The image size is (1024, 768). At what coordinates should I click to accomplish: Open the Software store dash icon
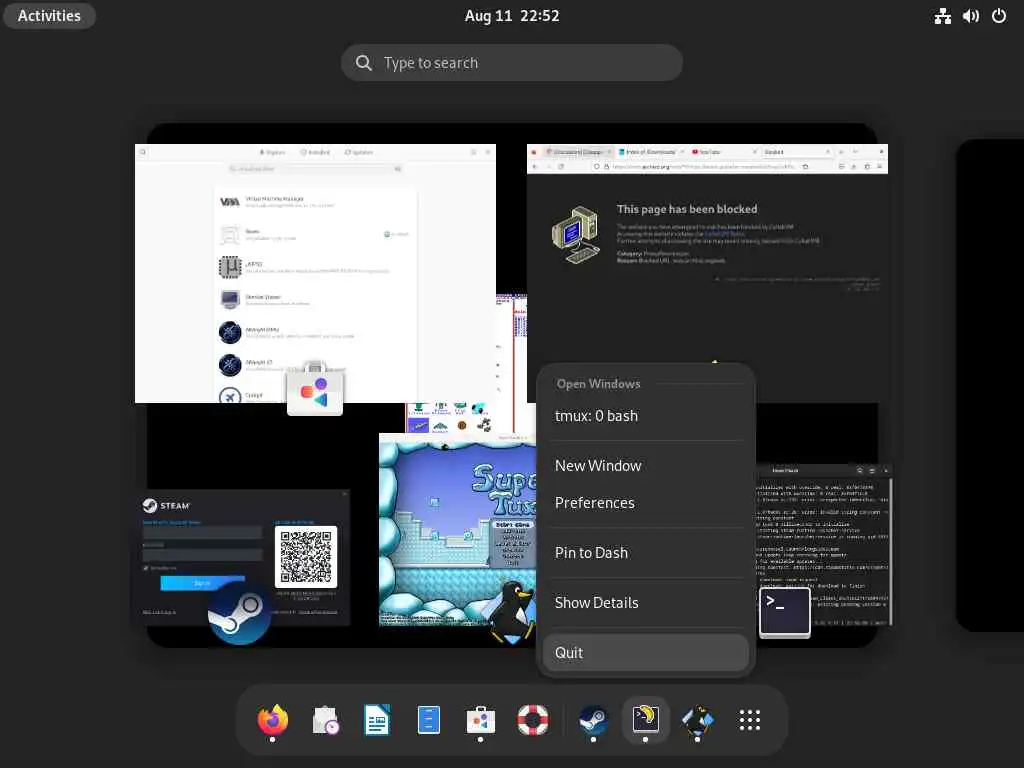point(481,720)
